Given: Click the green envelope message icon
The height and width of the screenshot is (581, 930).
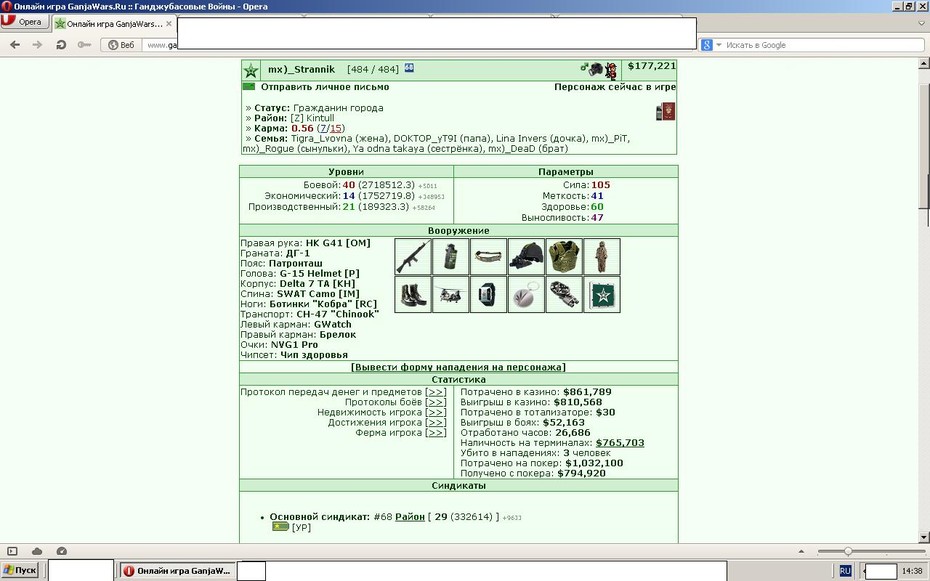Looking at the screenshot, I should [x=249, y=87].
